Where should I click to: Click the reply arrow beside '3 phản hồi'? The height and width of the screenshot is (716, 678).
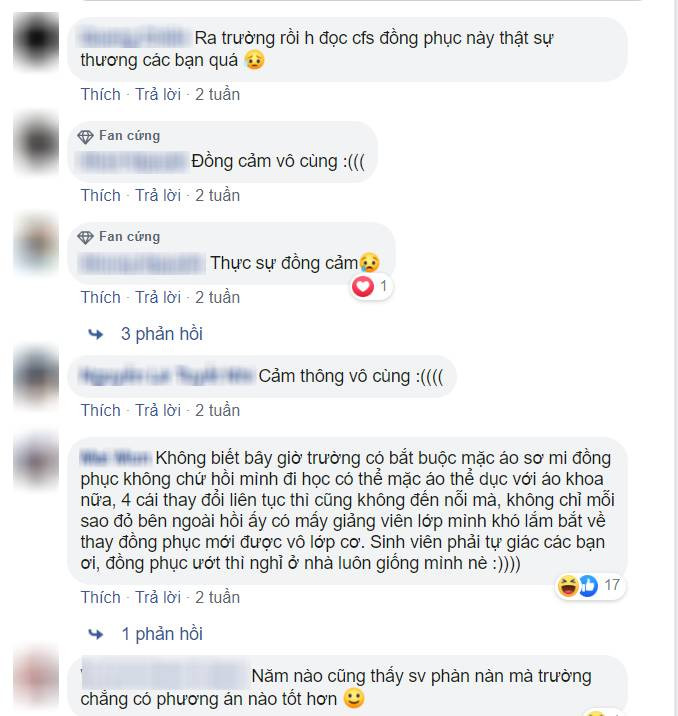pos(95,334)
